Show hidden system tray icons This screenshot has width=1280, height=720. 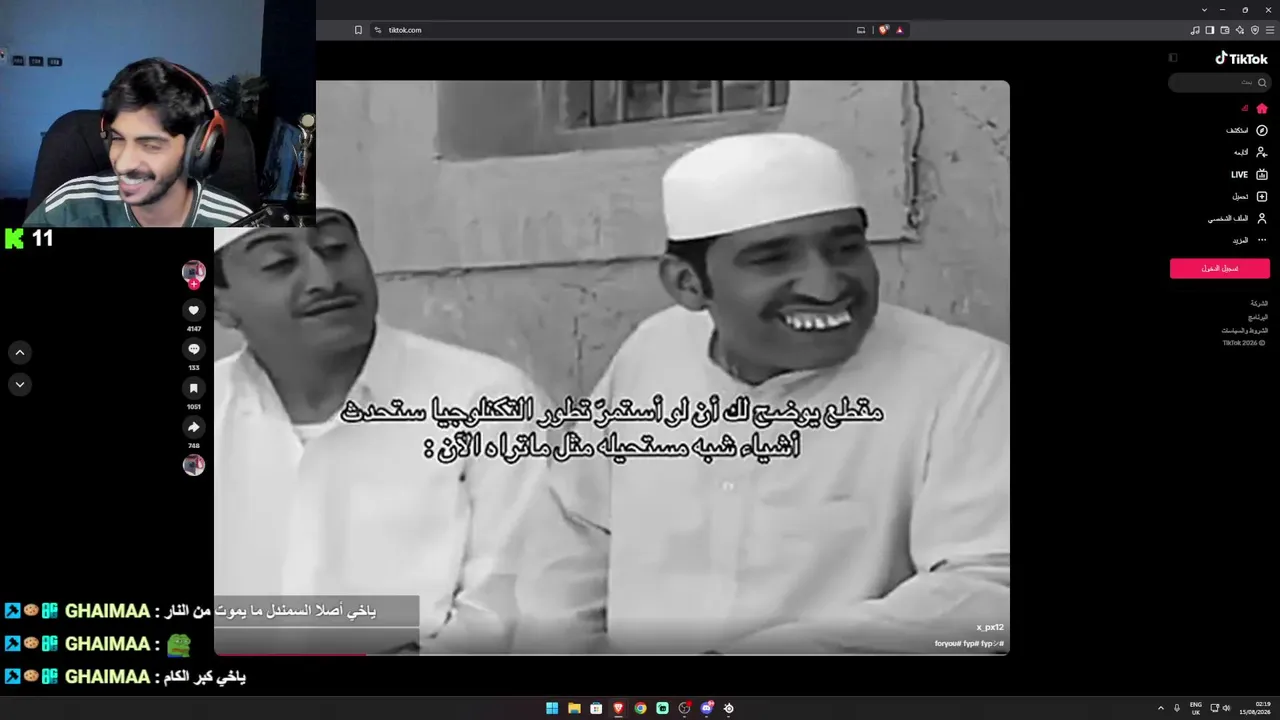click(1160, 708)
